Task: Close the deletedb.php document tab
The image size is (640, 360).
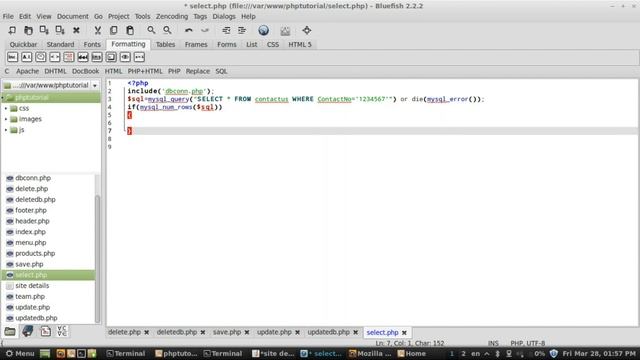Action: tap(203, 332)
